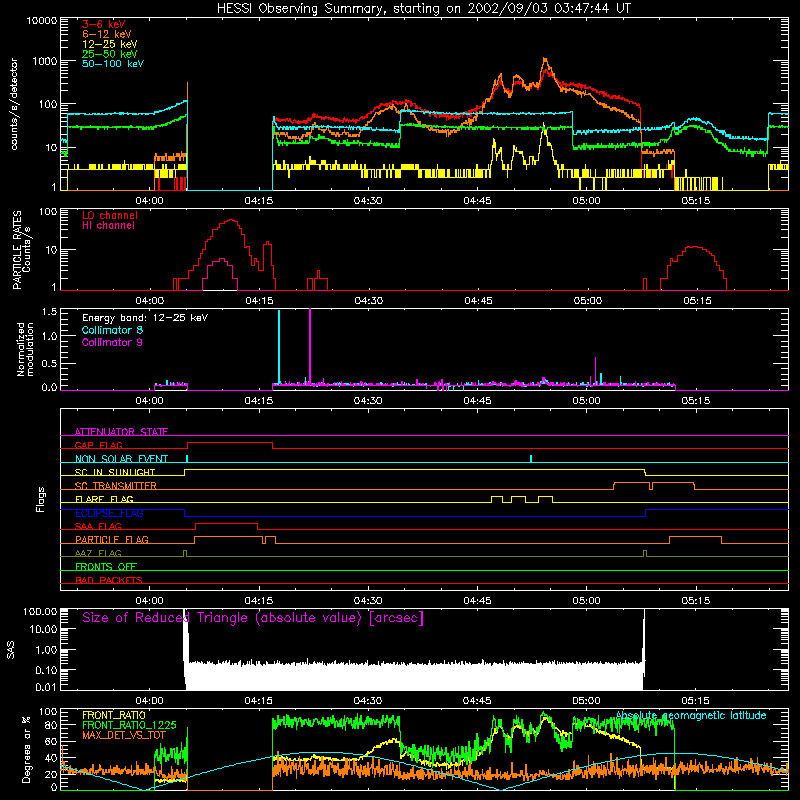The width and height of the screenshot is (800, 800).
Task: Click the 04:15 time label under modulation plot
Action: pyautogui.click(x=259, y=401)
